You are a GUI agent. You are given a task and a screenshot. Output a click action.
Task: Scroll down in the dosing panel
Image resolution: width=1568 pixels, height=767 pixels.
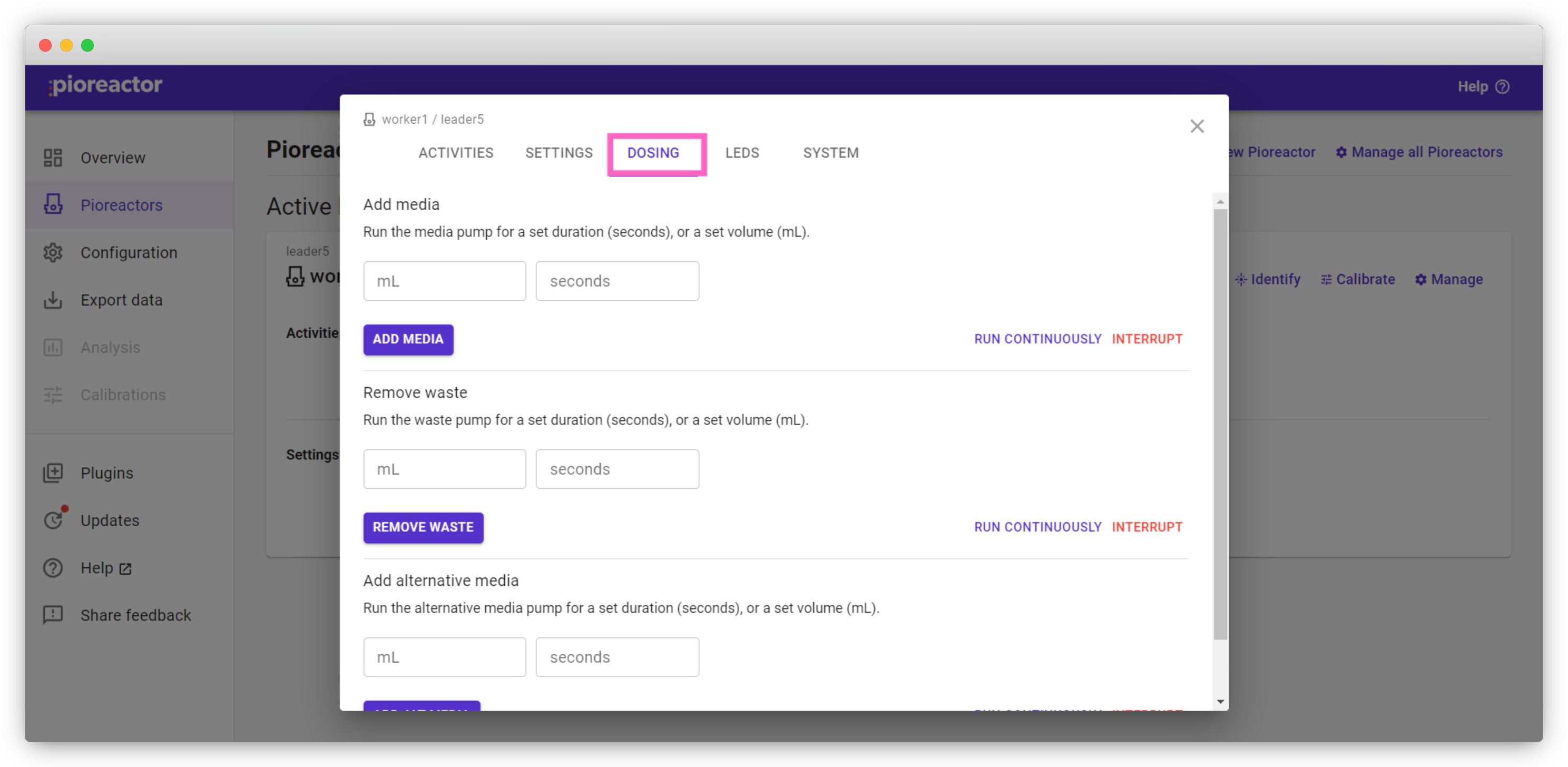point(1222,699)
